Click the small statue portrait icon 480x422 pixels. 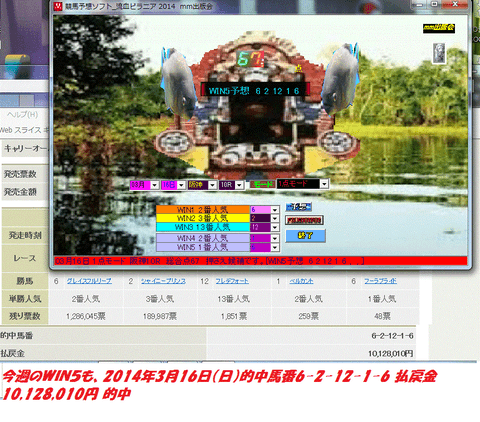click(439, 53)
